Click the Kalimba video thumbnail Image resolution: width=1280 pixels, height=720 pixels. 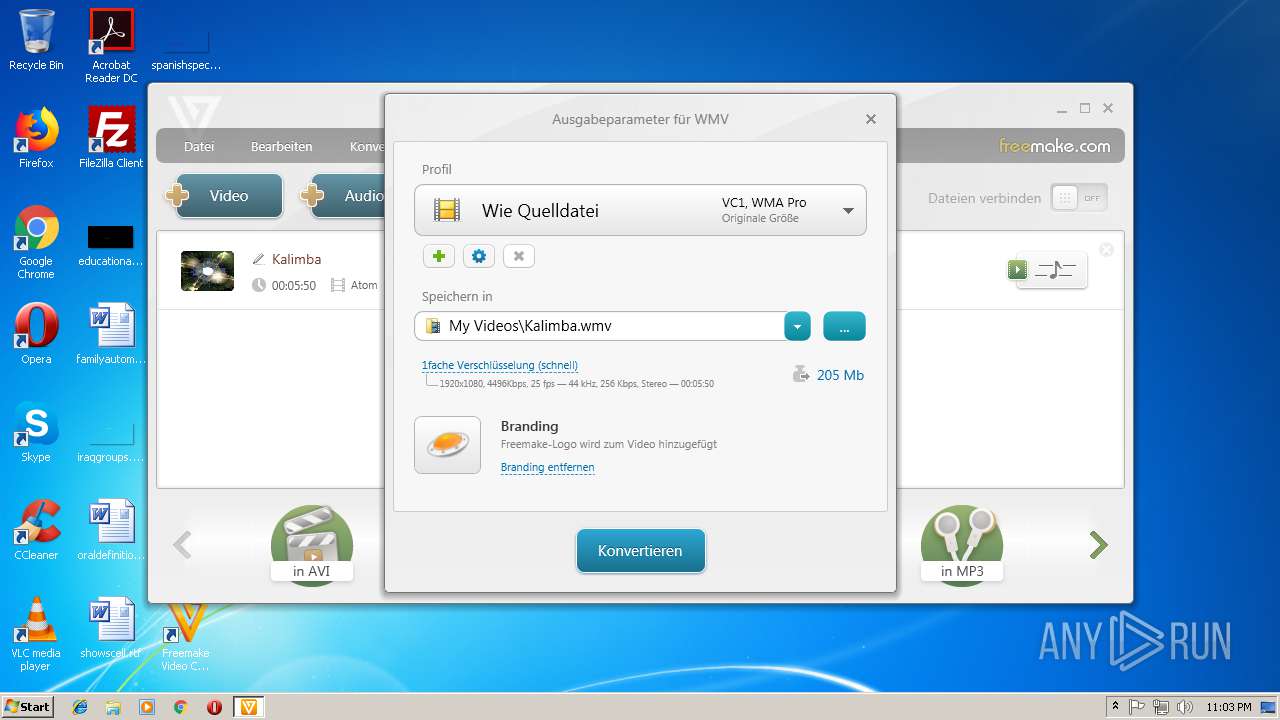207,271
